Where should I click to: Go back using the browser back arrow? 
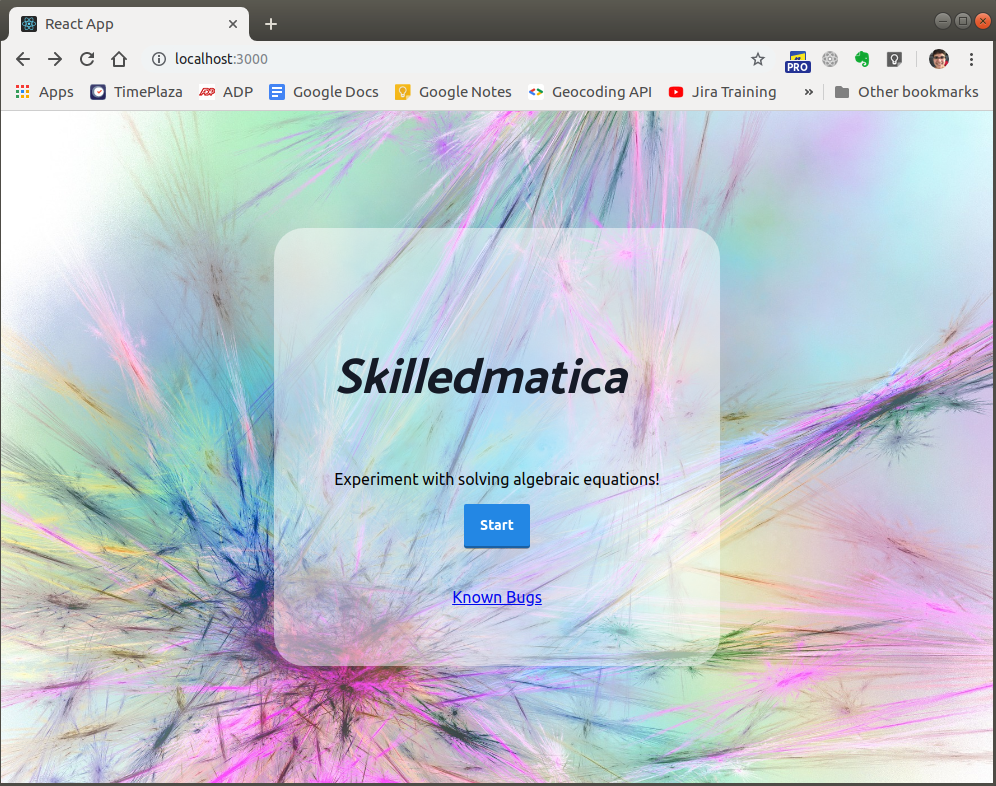pos(23,59)
